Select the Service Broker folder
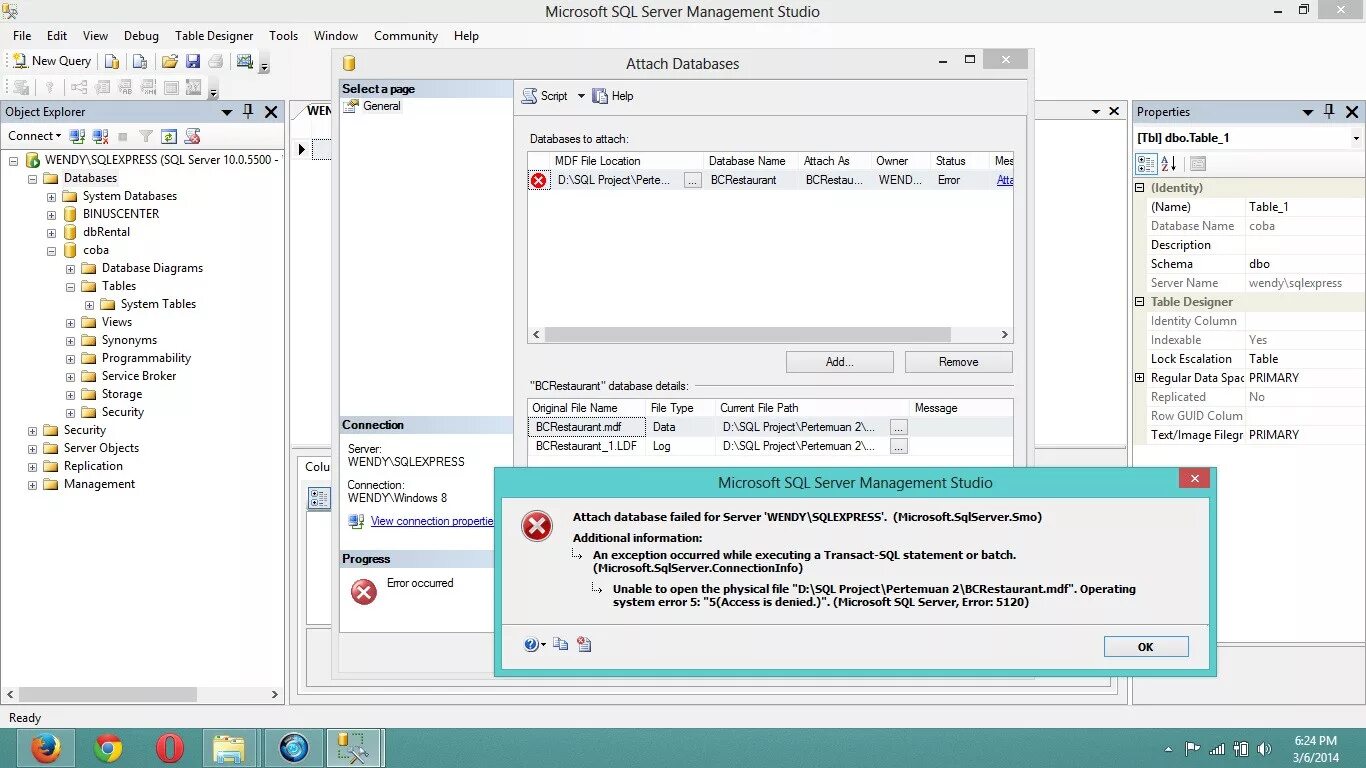This screenshot has height=768, width=1366. click(139, 376)
